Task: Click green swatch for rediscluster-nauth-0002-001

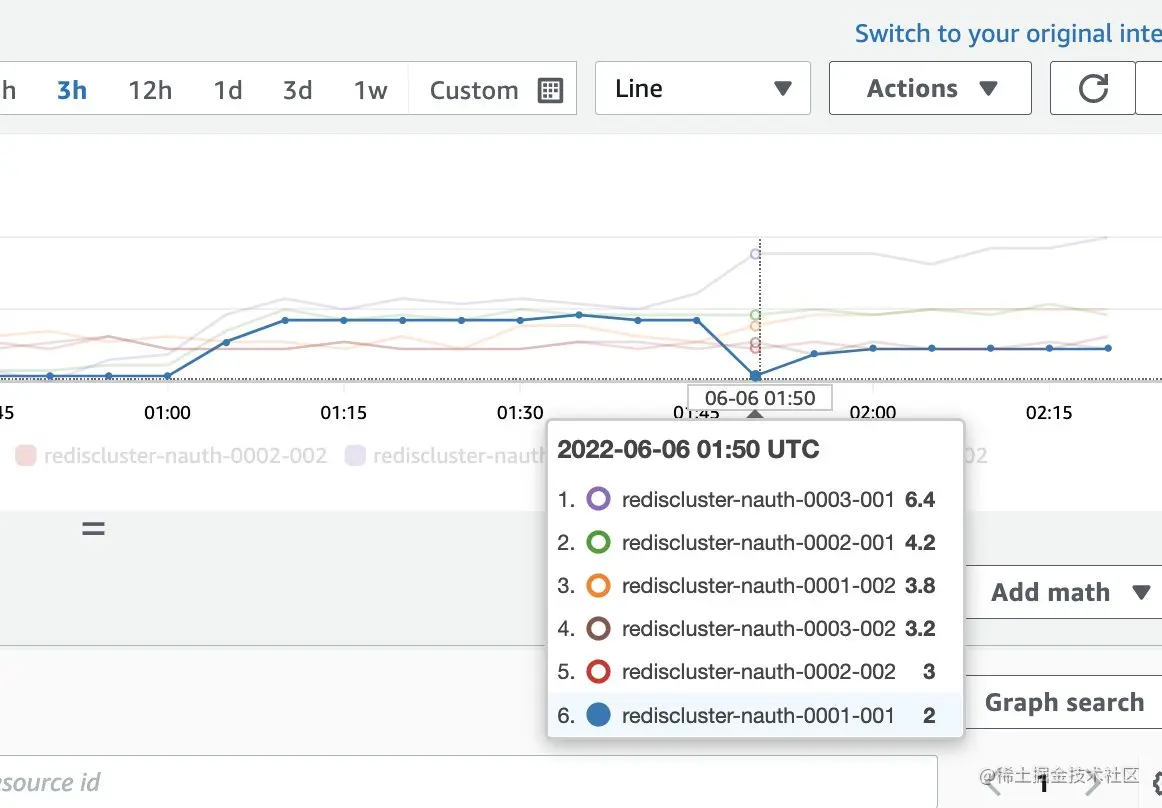Action: pos(598,542)
